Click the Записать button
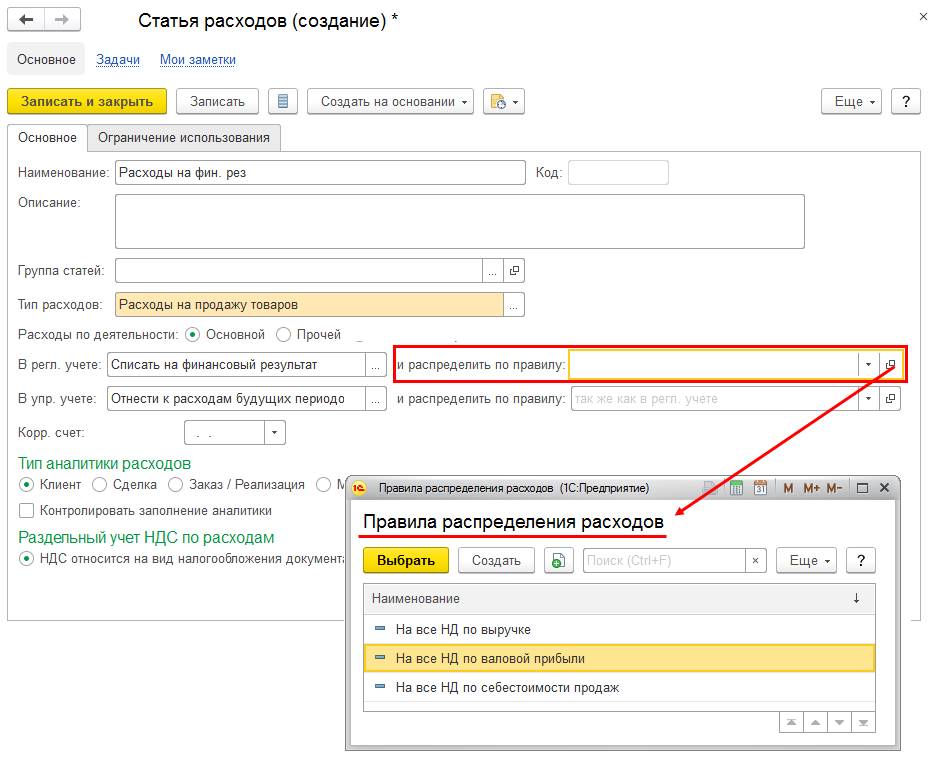The width and height of the screenshot is (934, 766). (217, 101)
